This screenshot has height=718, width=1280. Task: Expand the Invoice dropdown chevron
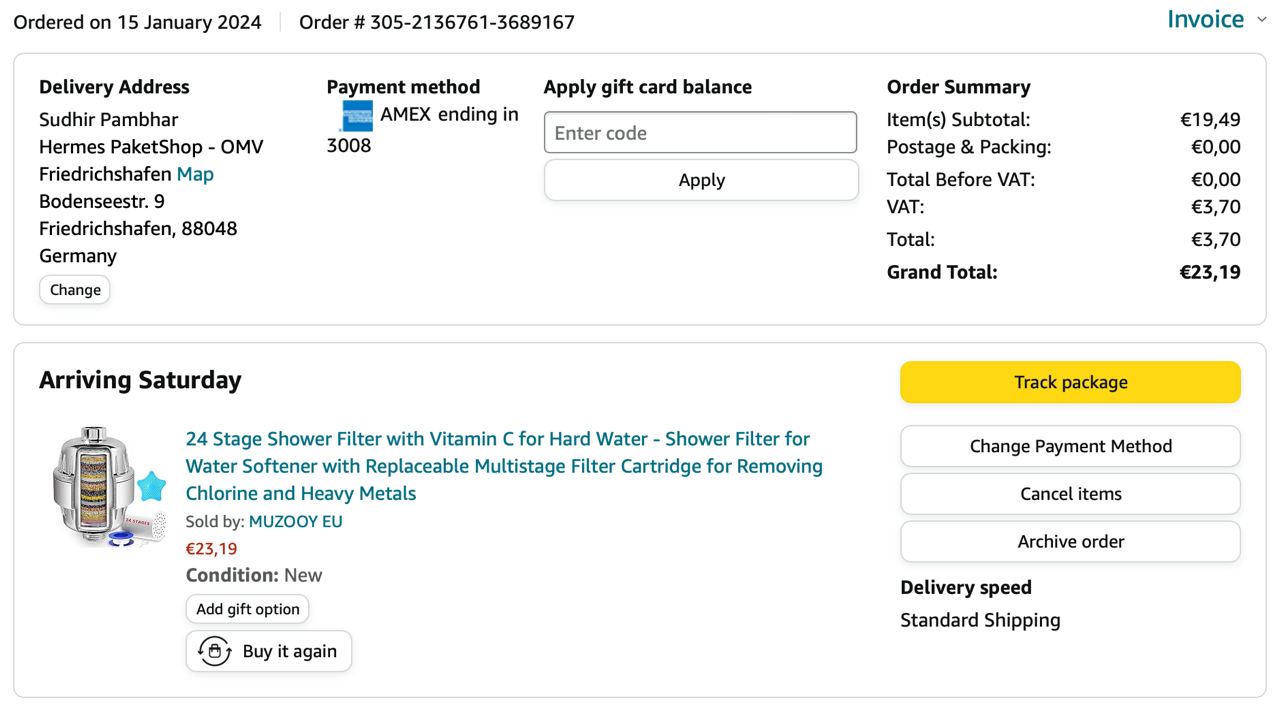coord(1261,20)
